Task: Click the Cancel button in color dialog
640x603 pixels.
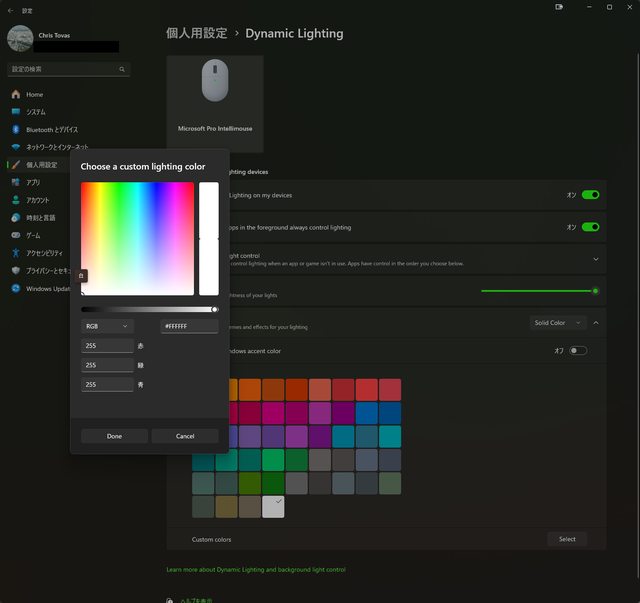Action: [185, 436]
